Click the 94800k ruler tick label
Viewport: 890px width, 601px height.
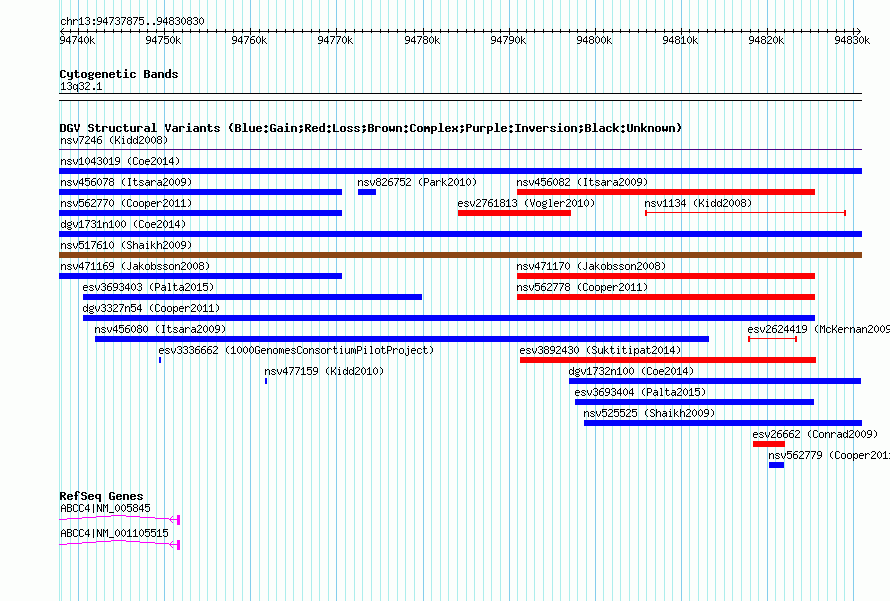[x=594, y=40]
